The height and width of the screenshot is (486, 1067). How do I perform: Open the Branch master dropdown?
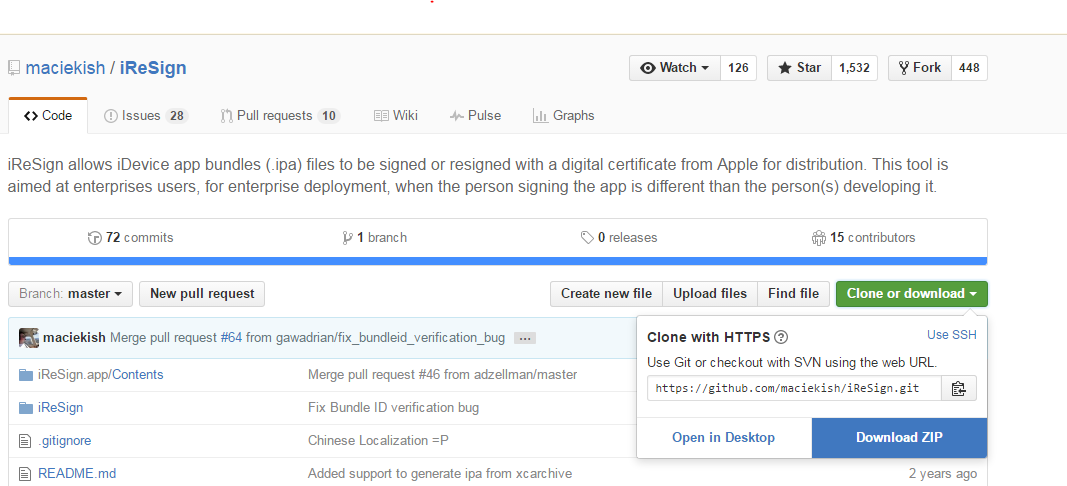(x=70, y=294)
